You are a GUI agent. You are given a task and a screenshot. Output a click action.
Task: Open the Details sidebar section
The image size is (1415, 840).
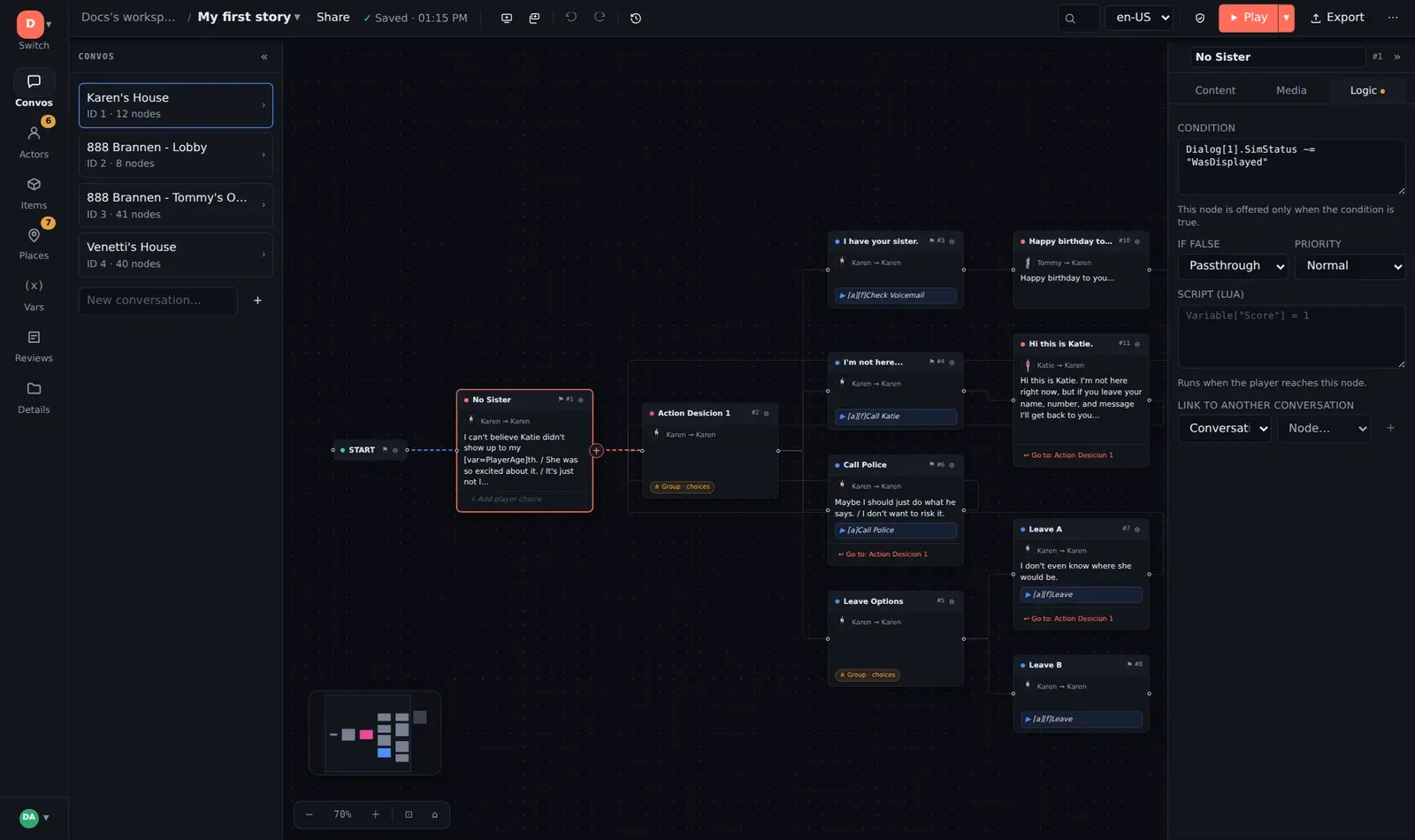pyautogui.click(x=34, y=397)
